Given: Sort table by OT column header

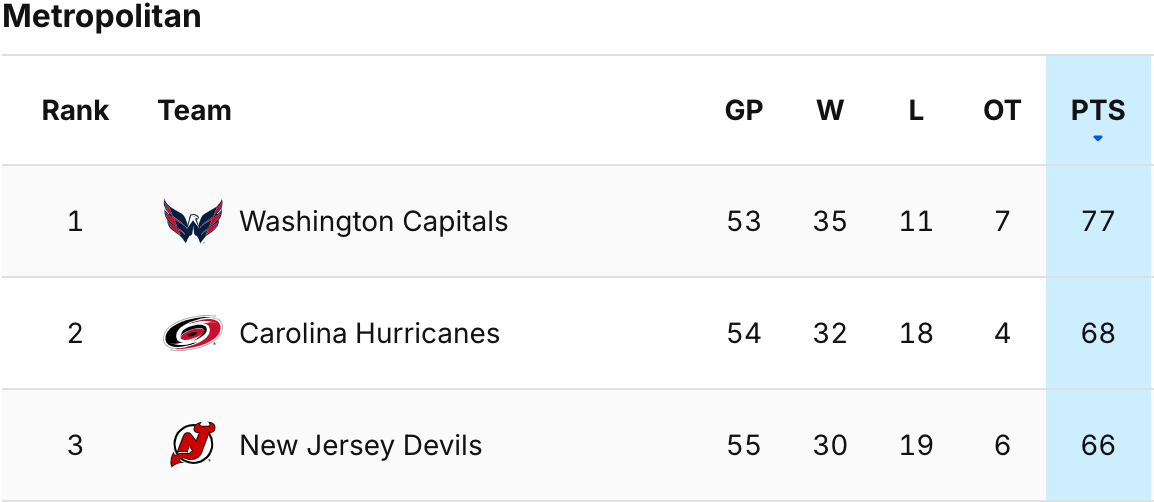Looking at the screenshot, I should pyautogui.click(x=1002, y=110).
